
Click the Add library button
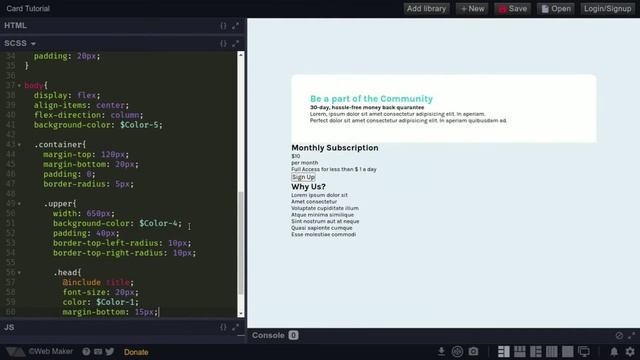pyautogui.click(x=426, y=9)
